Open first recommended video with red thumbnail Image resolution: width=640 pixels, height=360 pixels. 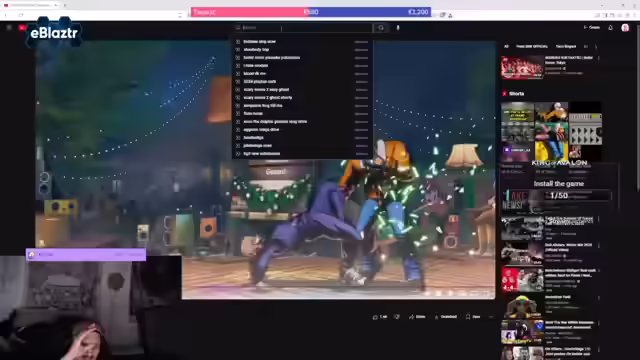pos(522,67)
